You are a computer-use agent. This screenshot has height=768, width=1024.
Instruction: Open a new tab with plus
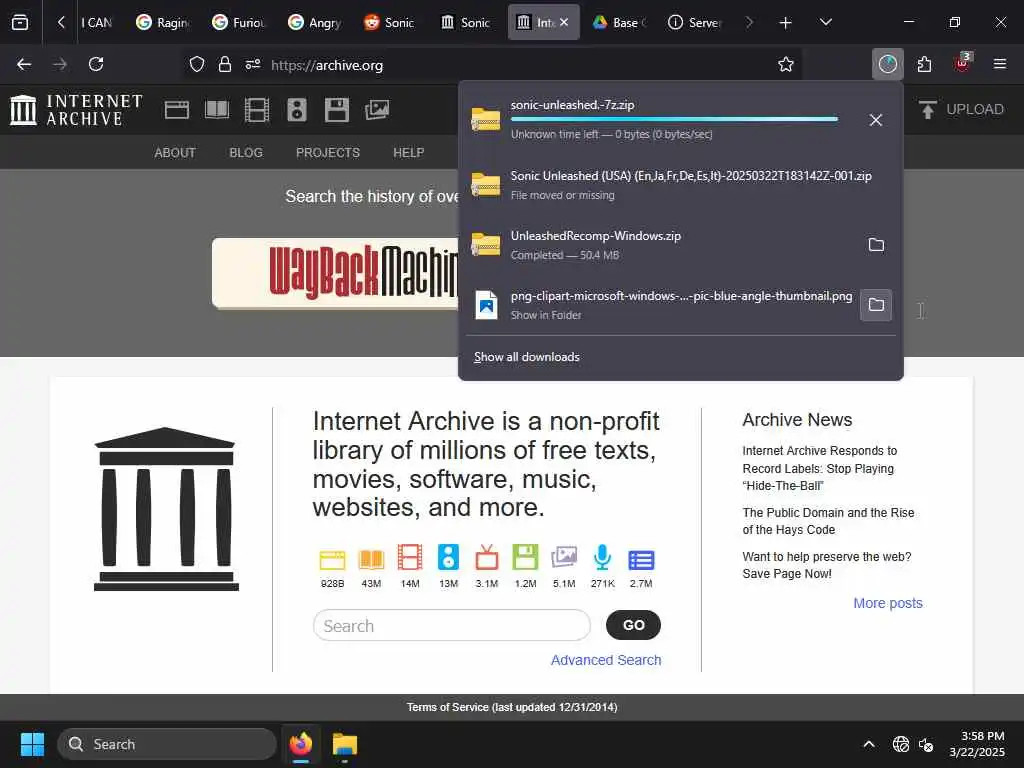(785, 23)
